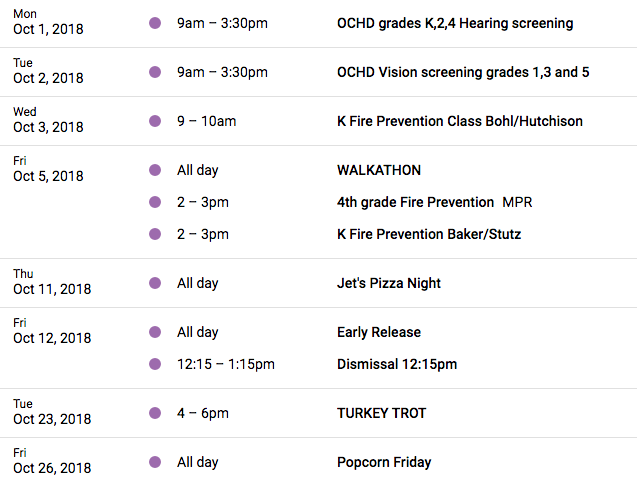The width and height of the screenshot is (637, 486).
Task: Click the 4 – 6pm time for TURKEY TROT
Action: 203,413
